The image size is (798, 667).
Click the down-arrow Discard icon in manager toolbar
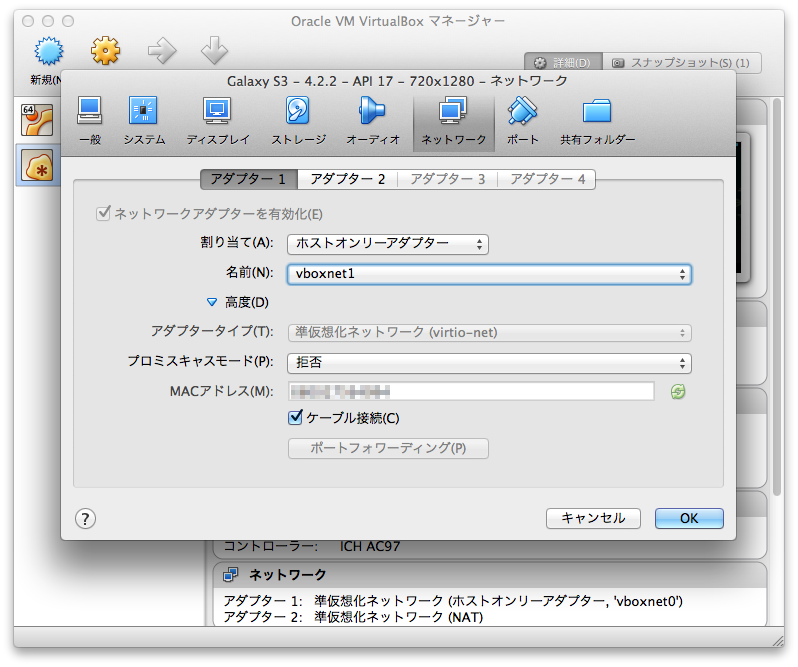[x=214, y=50]
